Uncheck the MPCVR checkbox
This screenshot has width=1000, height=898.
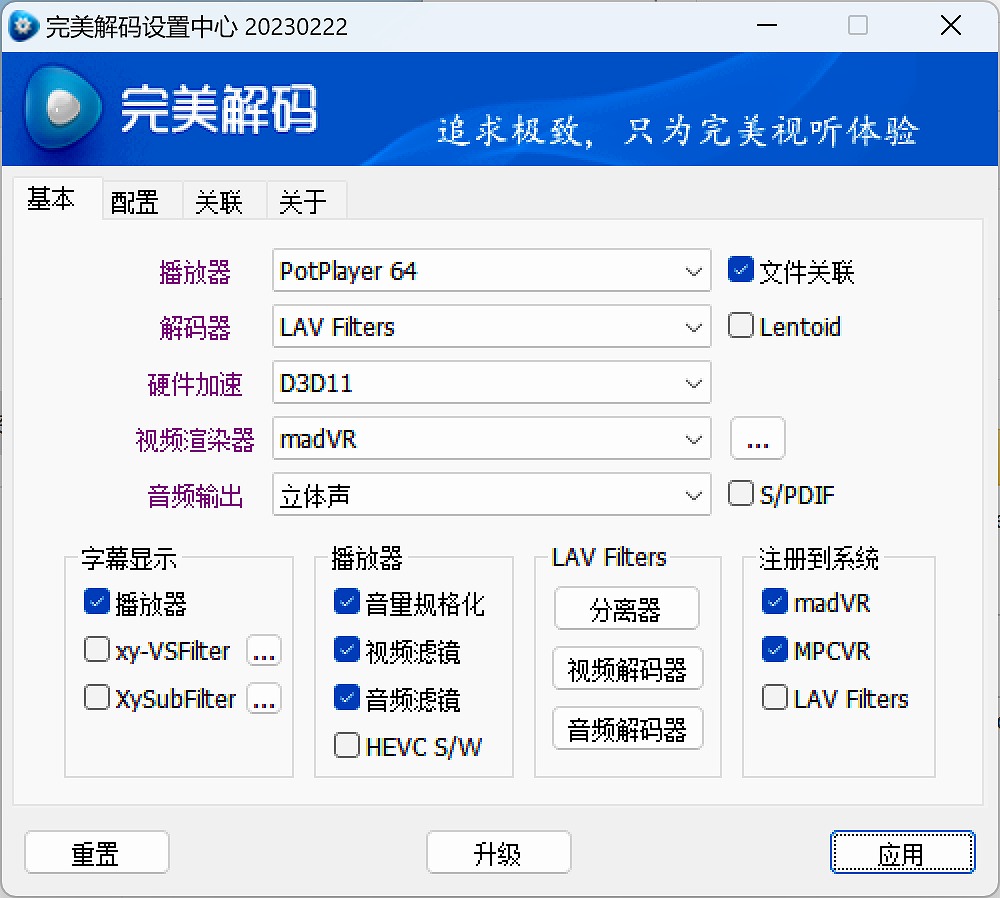tap(775, 650)
